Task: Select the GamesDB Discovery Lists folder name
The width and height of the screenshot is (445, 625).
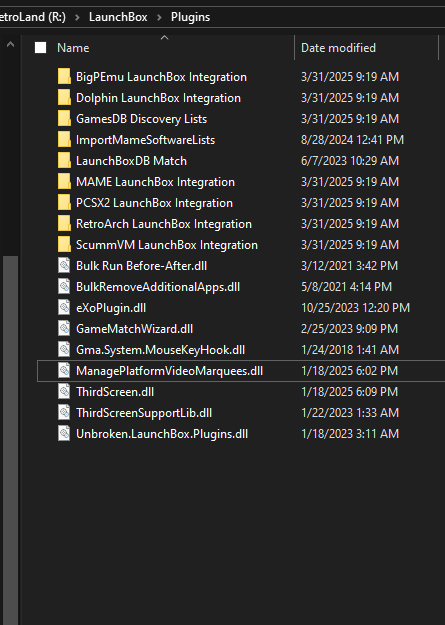Action: [142, 118]
